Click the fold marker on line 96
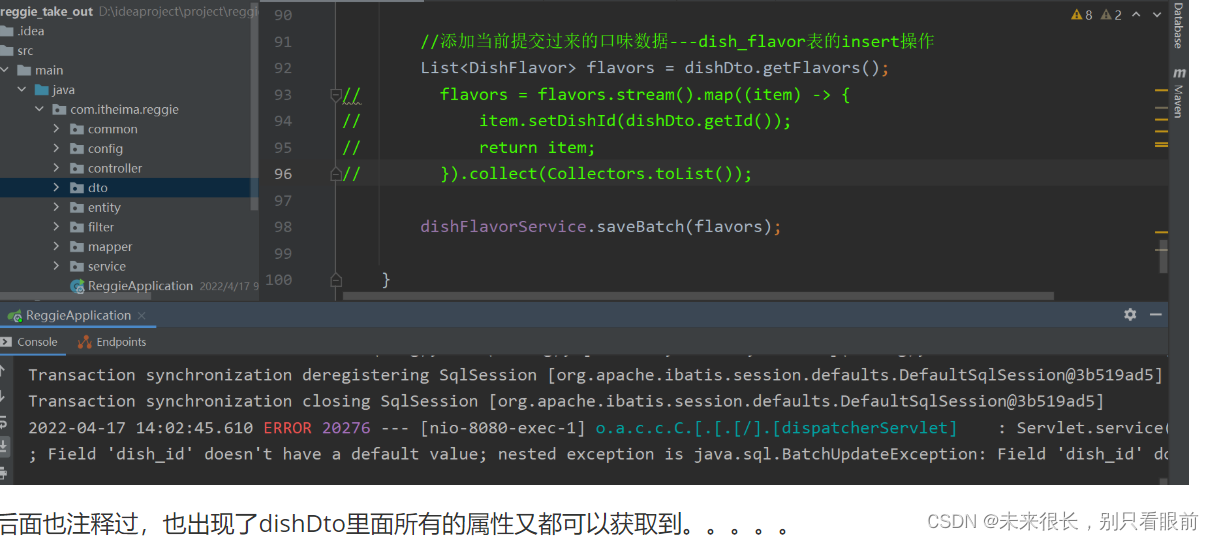Image resolution: width=1214 pixels, height=540 pixels. click(336, 174)
